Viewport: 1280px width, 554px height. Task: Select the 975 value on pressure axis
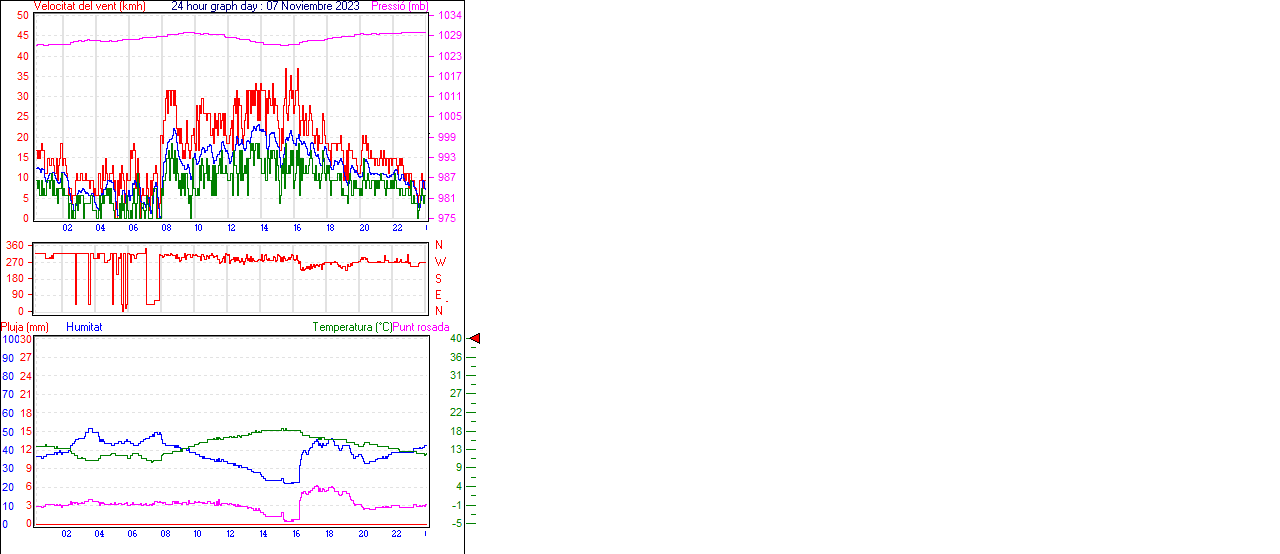447,218
